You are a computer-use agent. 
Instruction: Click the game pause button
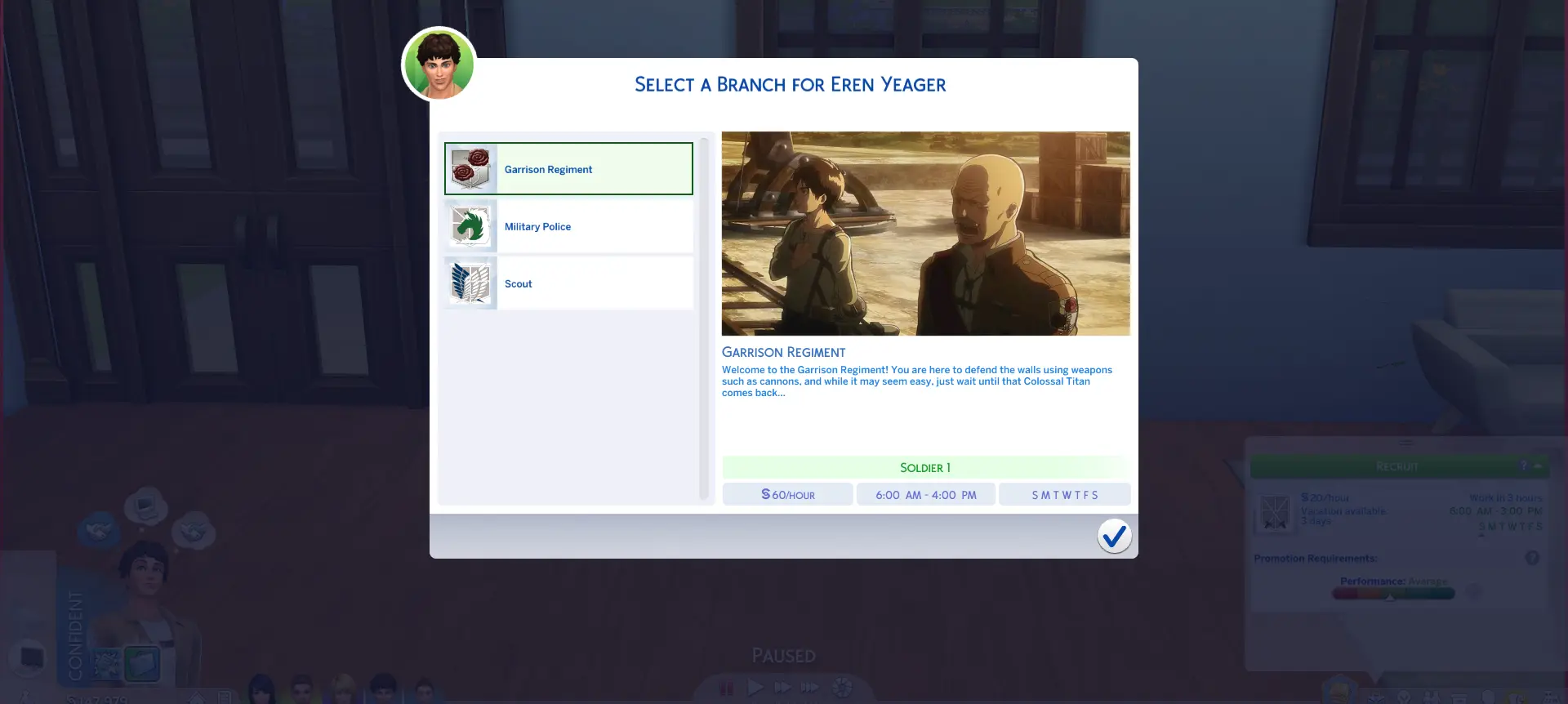tap(726, 688)
